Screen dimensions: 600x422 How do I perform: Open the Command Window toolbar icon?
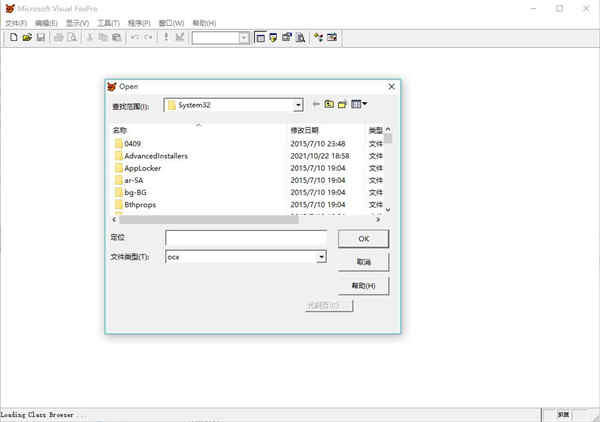click(x=260, y=37)
